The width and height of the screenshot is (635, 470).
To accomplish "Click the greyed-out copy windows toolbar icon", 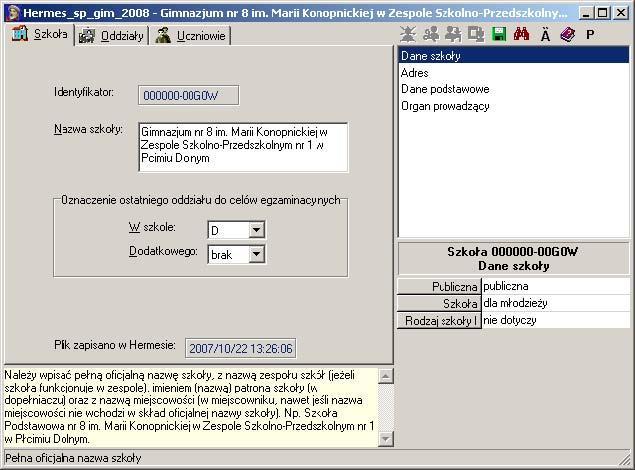I will 476,34.
